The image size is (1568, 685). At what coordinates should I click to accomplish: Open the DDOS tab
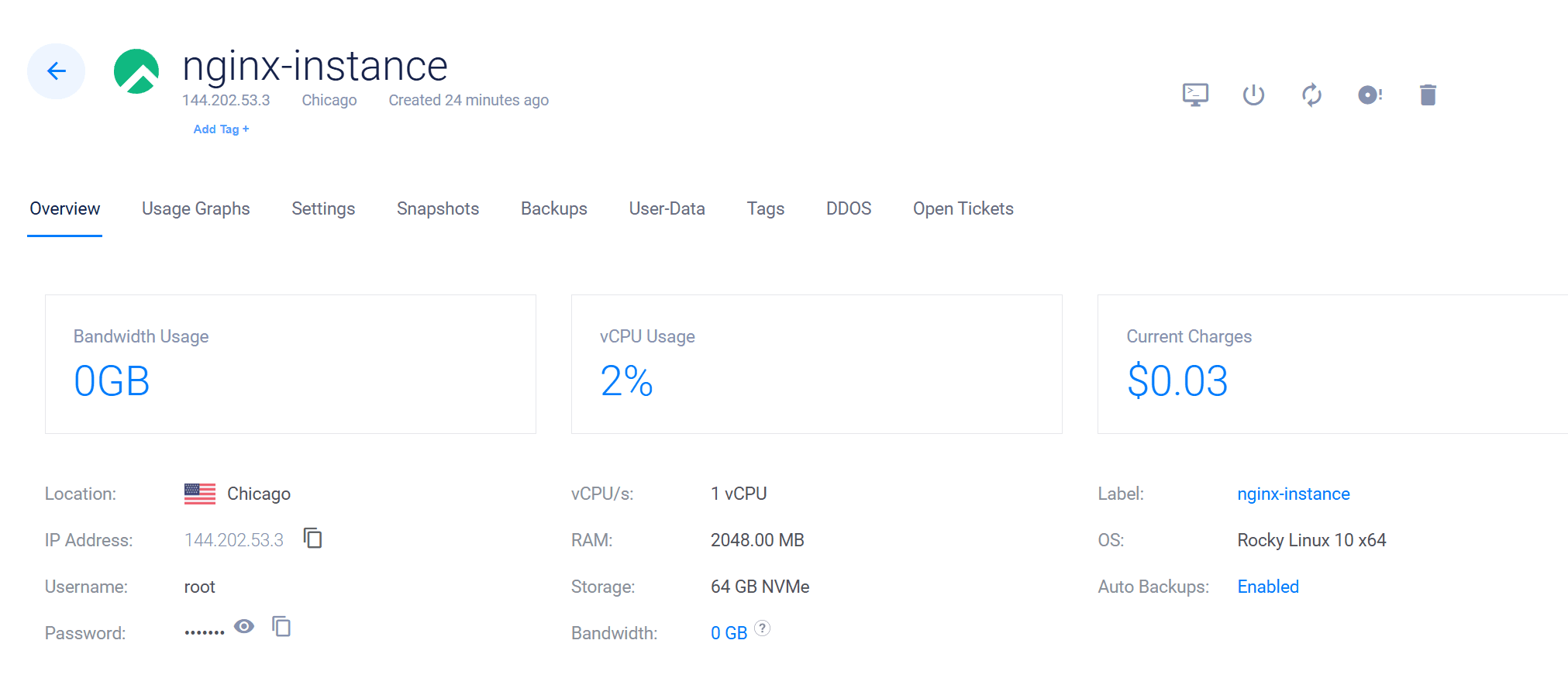click(849, 208)
